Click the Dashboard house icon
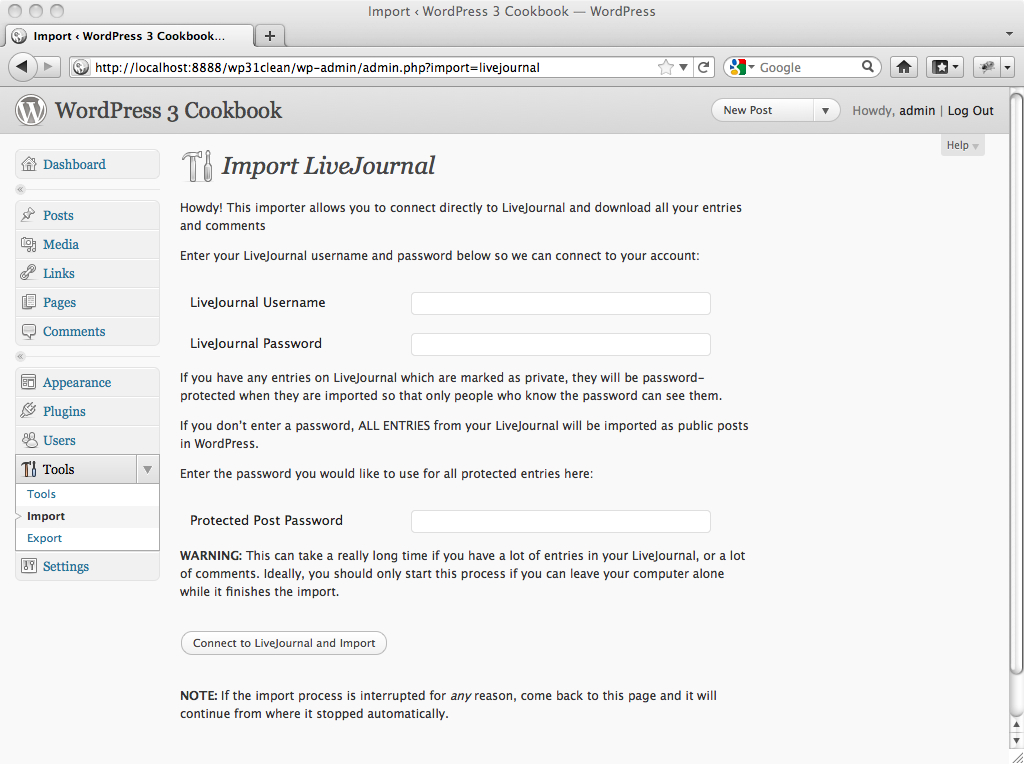This screenshot has width=1024, height=764. (29, 164)
